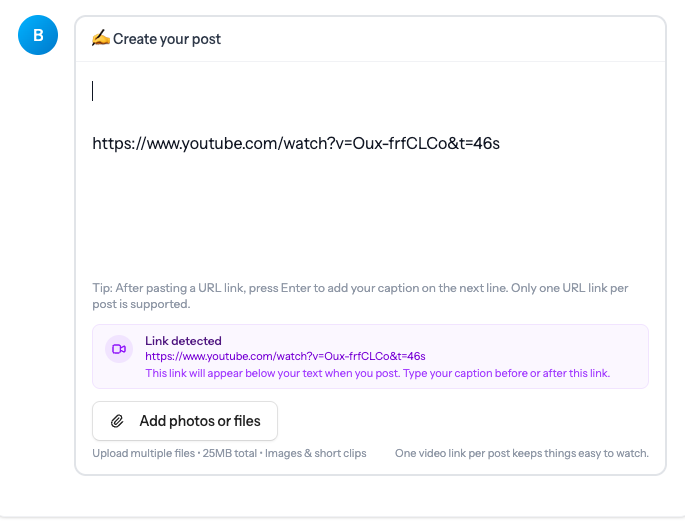Click the post is supported tip ending
Viewport: 685px width, 531px height.
tap(140, 304)
